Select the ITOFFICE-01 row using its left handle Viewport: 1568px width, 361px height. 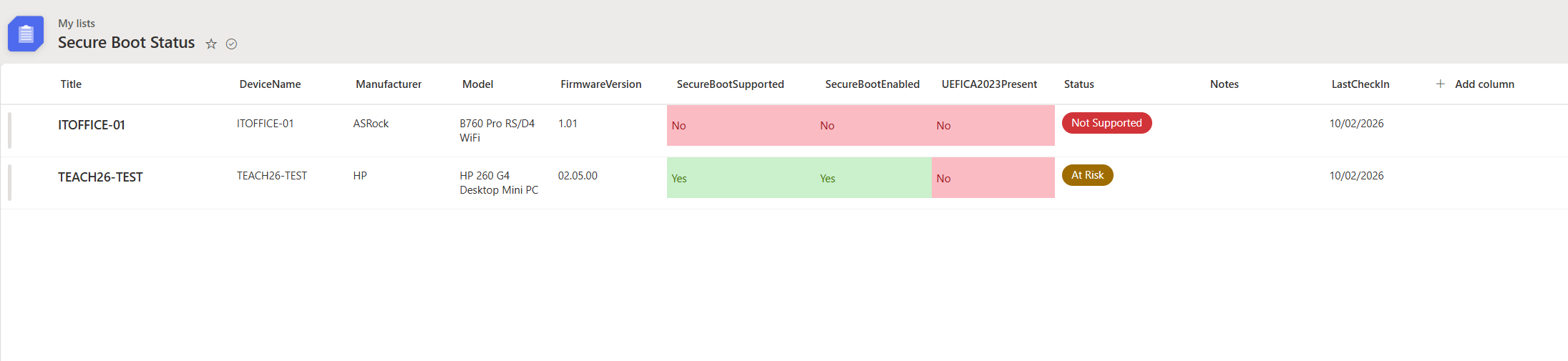(x=9, y=130)
